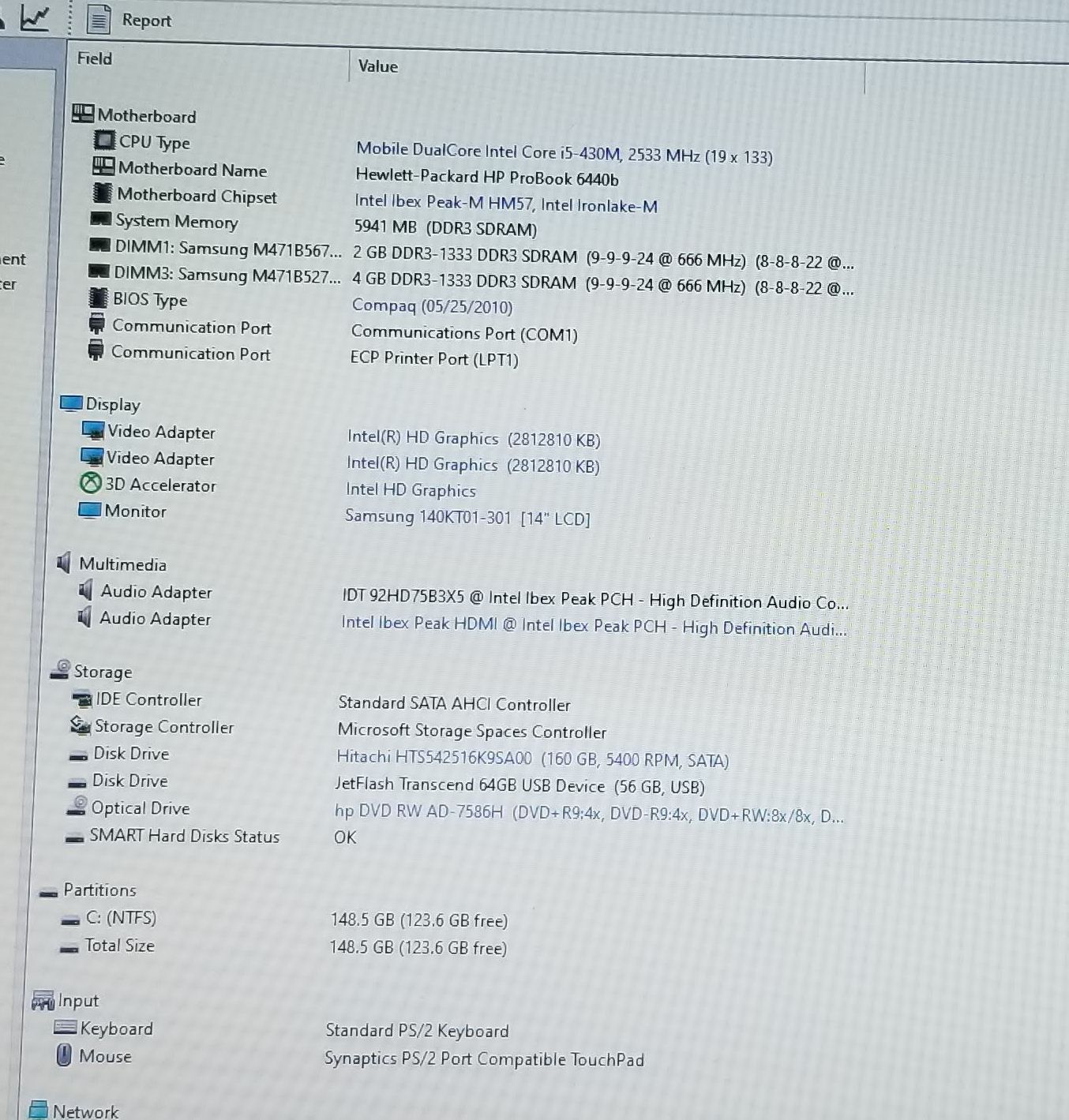This screenshot has height=1120, width=1069.
Task: Select the Microsoft Storage Spaces Controller value
Action: coord(471,730)
